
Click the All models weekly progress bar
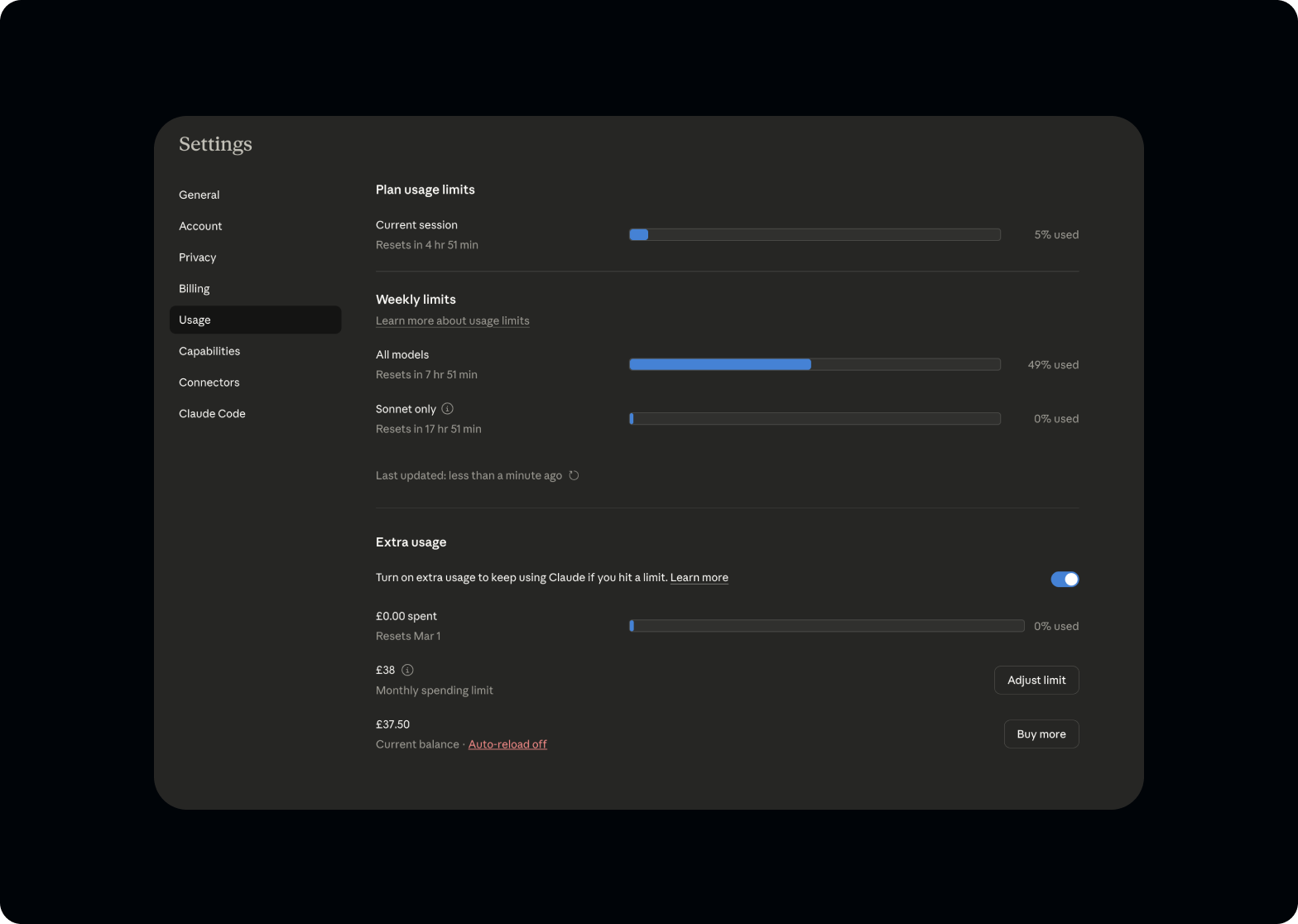[x=815, y=364]
